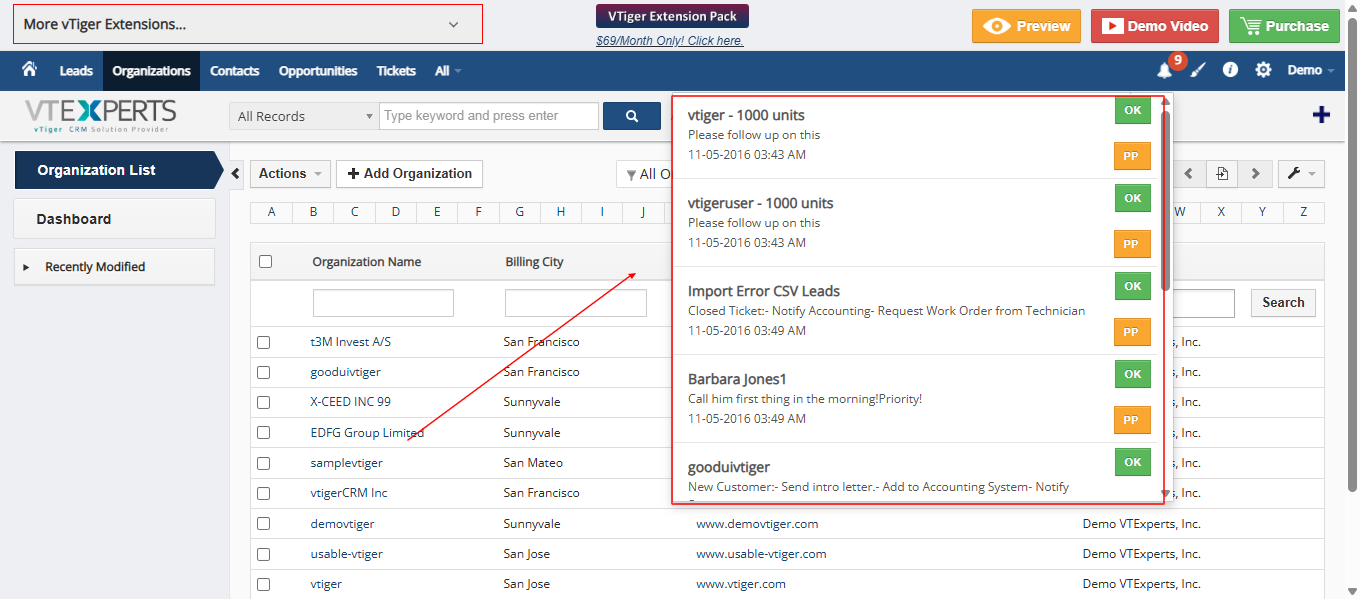Image resolution: width=1360 pixels, height=599 pixels.
Task: Click OK on Import Error CSV Leads notification
Action: click(1132, 286)
